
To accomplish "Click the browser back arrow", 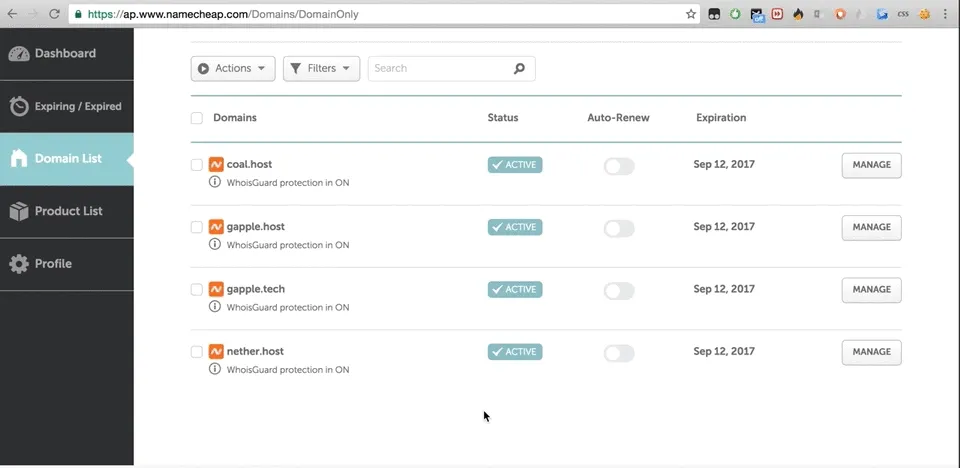I will coord(12,13).
